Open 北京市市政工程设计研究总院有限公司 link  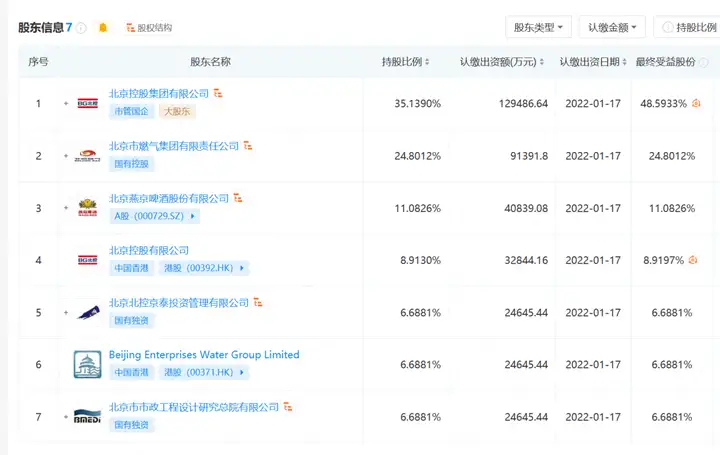194,407
